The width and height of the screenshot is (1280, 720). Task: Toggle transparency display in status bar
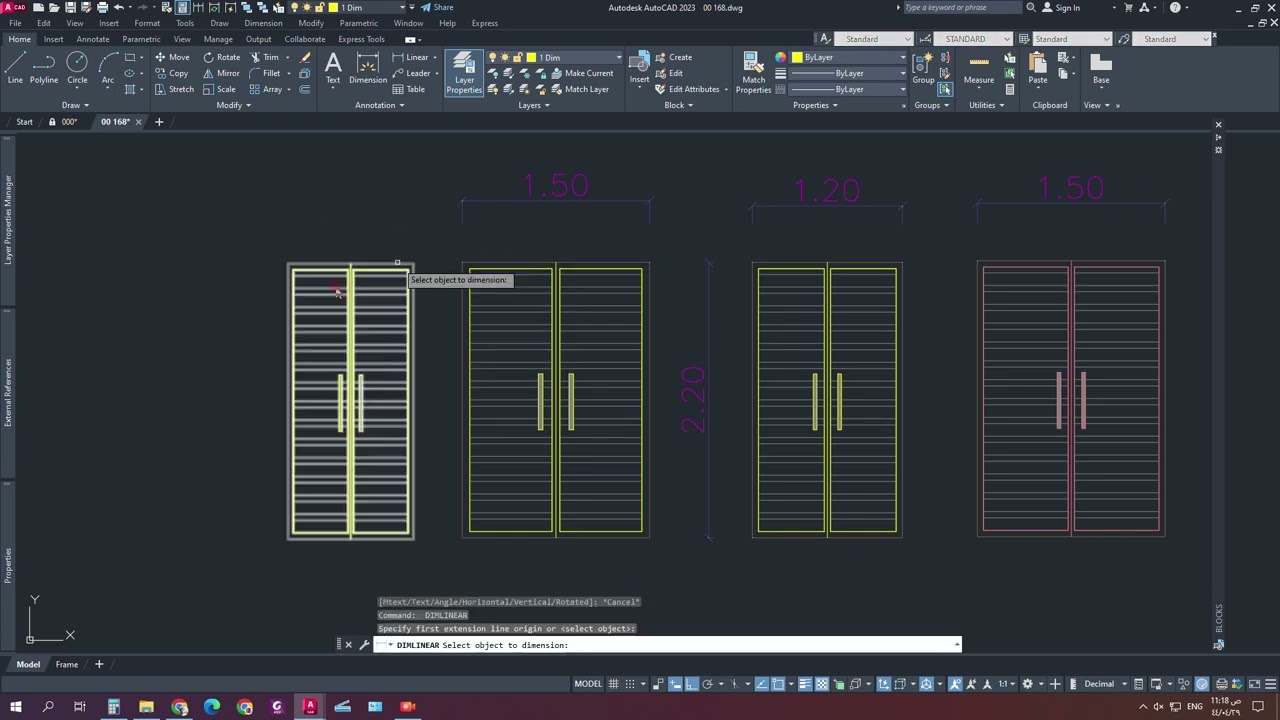[822, 684]
